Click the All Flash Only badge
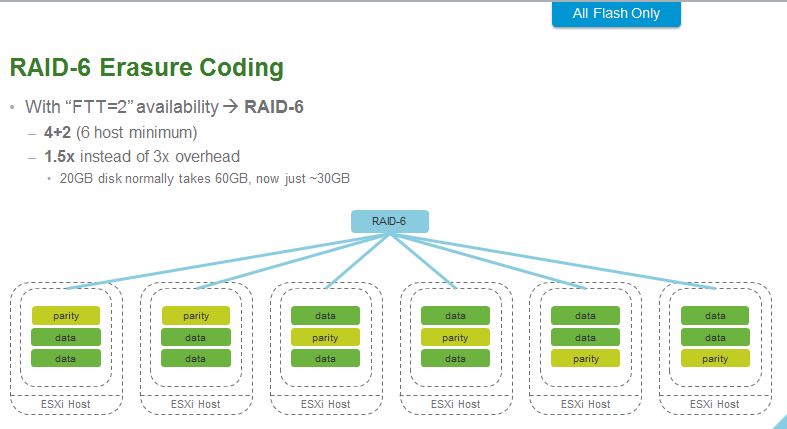 tap(616, 14)
